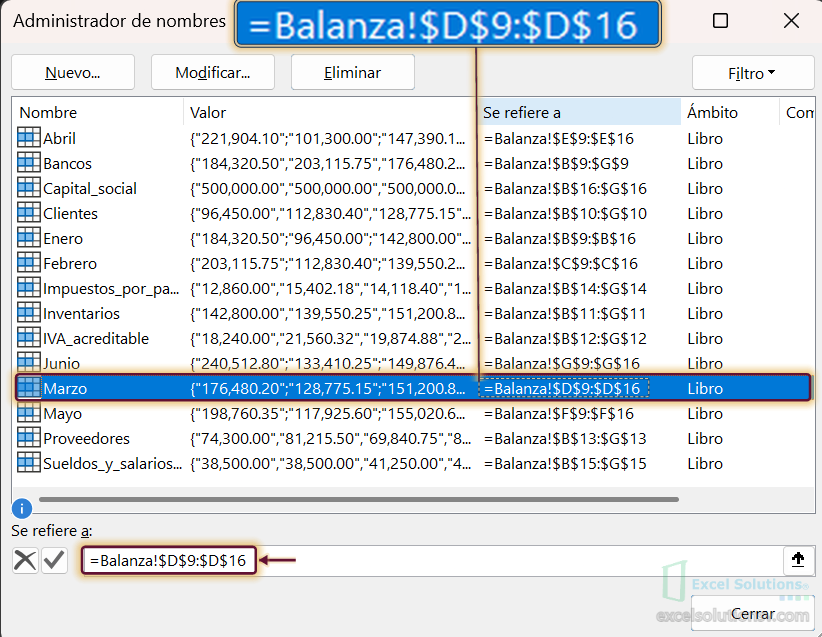
Task: Select the Proveedores name row
Action: [x=413, y=438]
